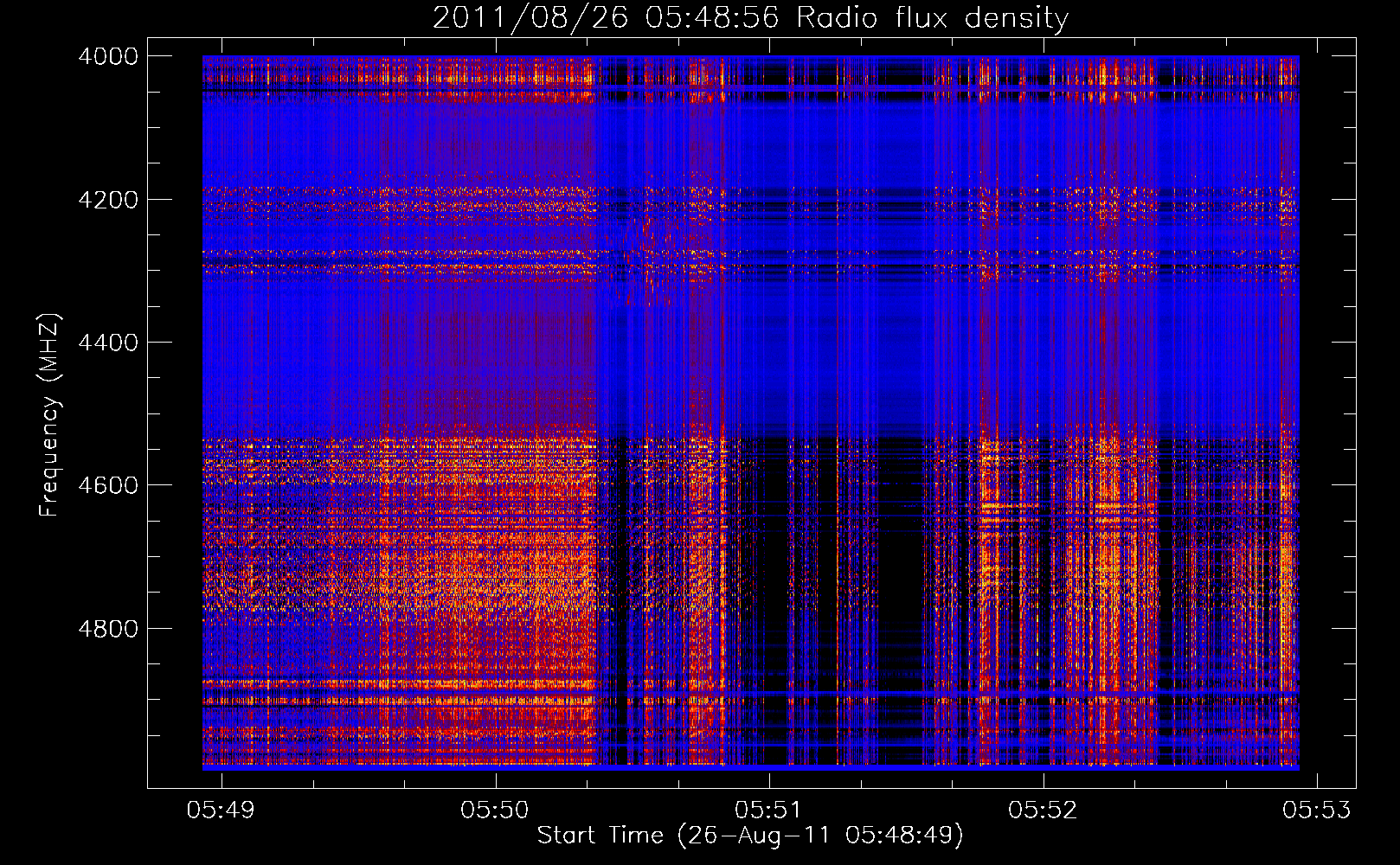
Task: Click the 05:50 time axis label
Action: 495,811
